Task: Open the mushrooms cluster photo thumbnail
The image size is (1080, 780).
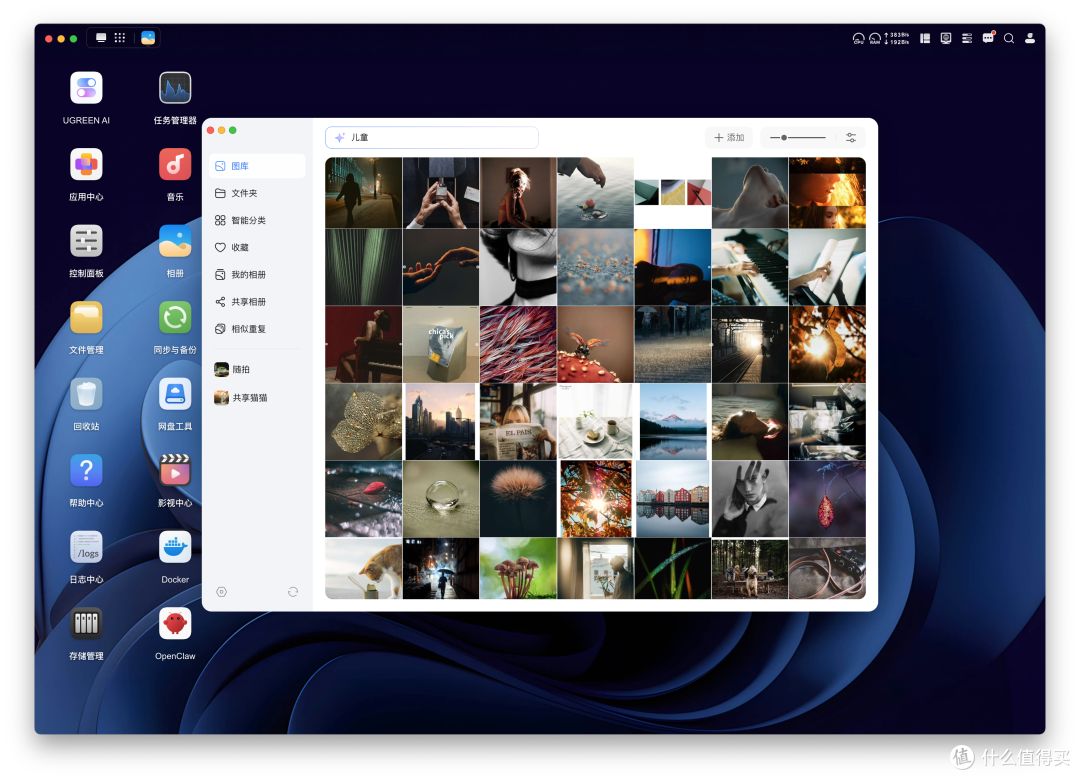Action: point(518,568)
